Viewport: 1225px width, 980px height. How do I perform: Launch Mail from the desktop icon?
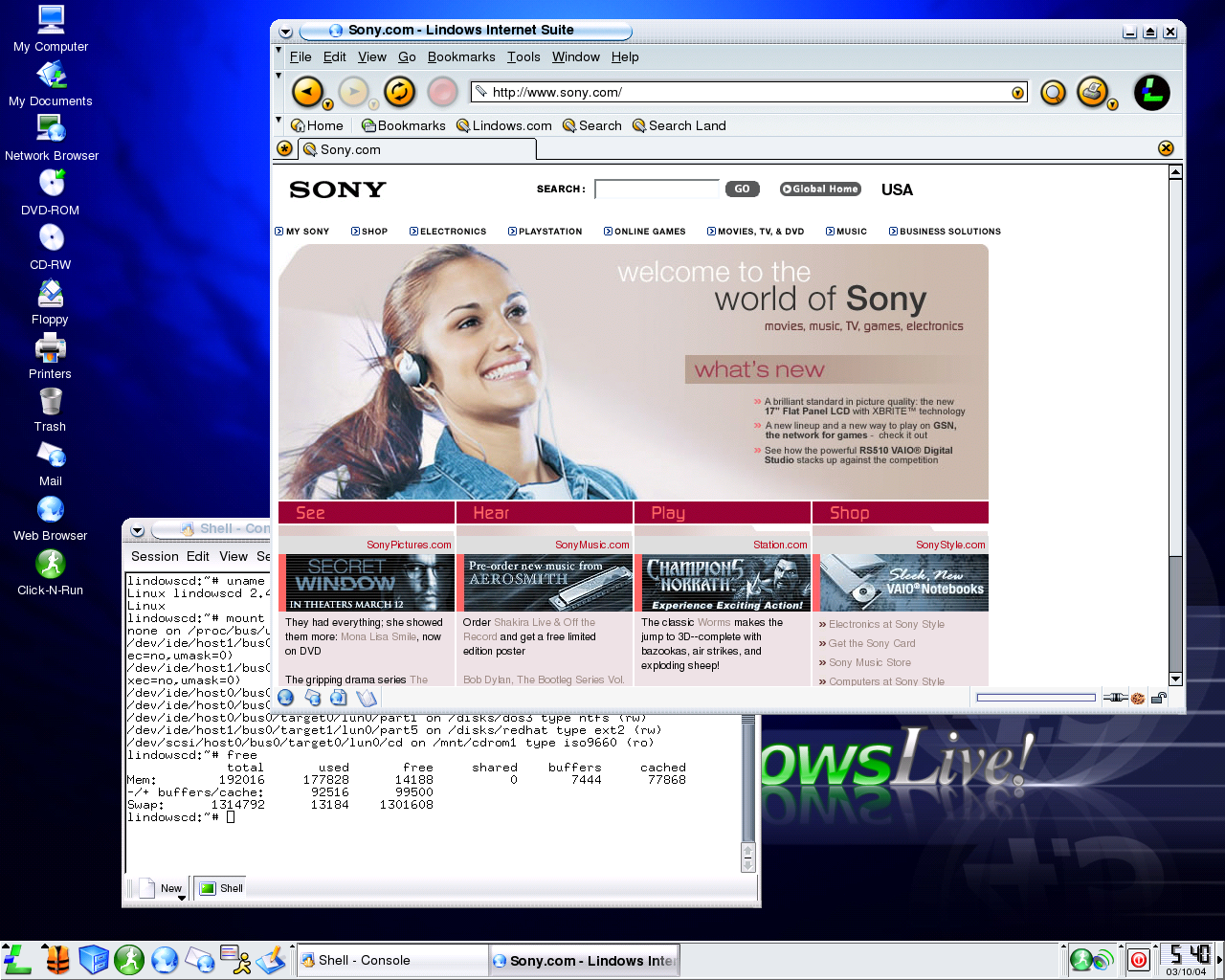tap(51, 464)
